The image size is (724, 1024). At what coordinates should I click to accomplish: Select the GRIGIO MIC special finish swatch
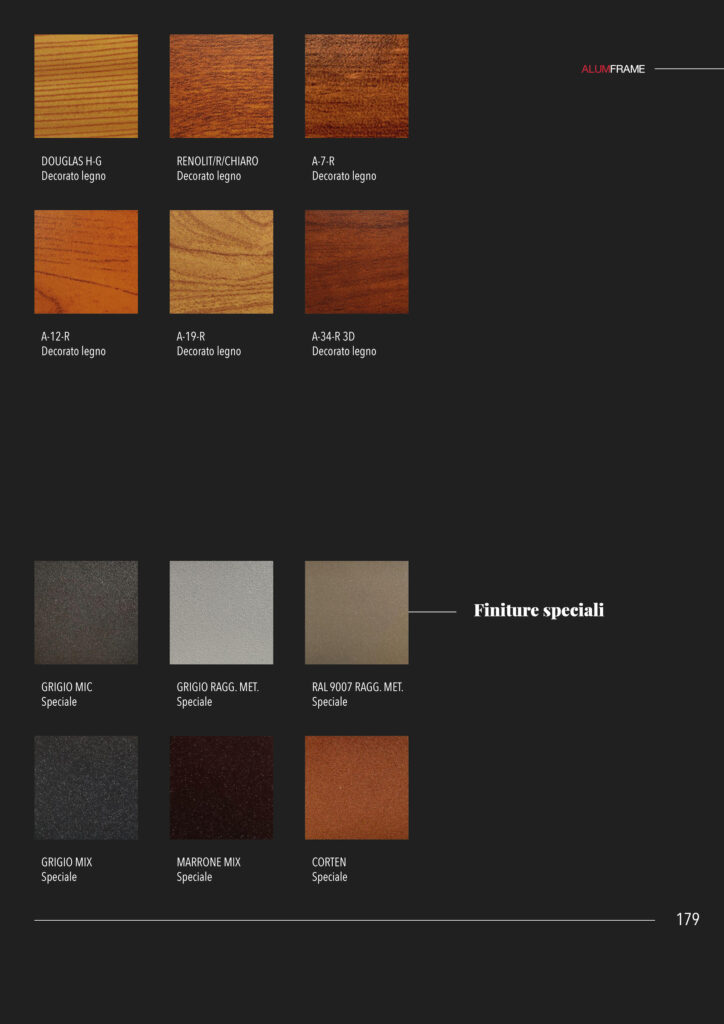tap(86, 613)
